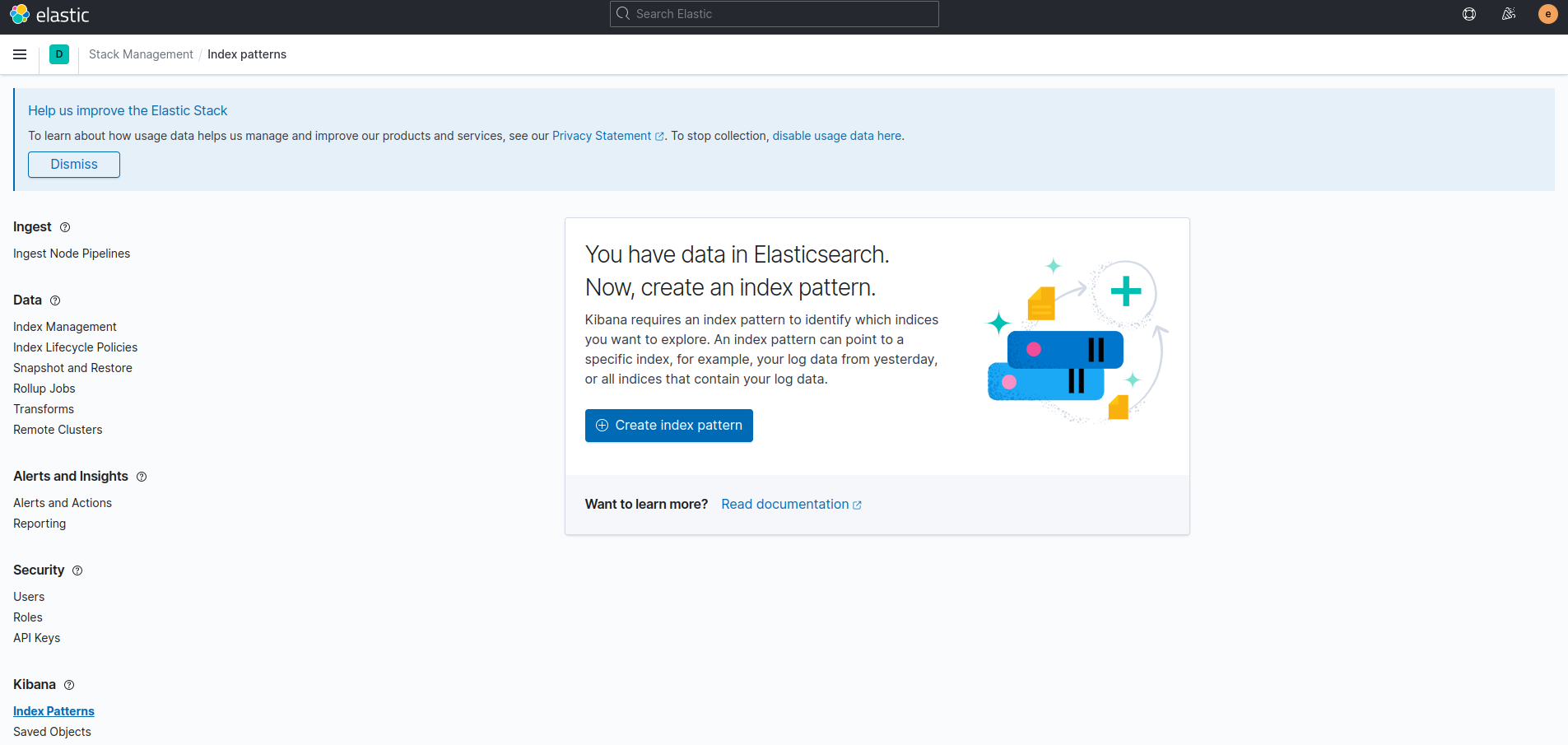
Task: Click help icon next to Security
Action: click(x=77, y=570)
